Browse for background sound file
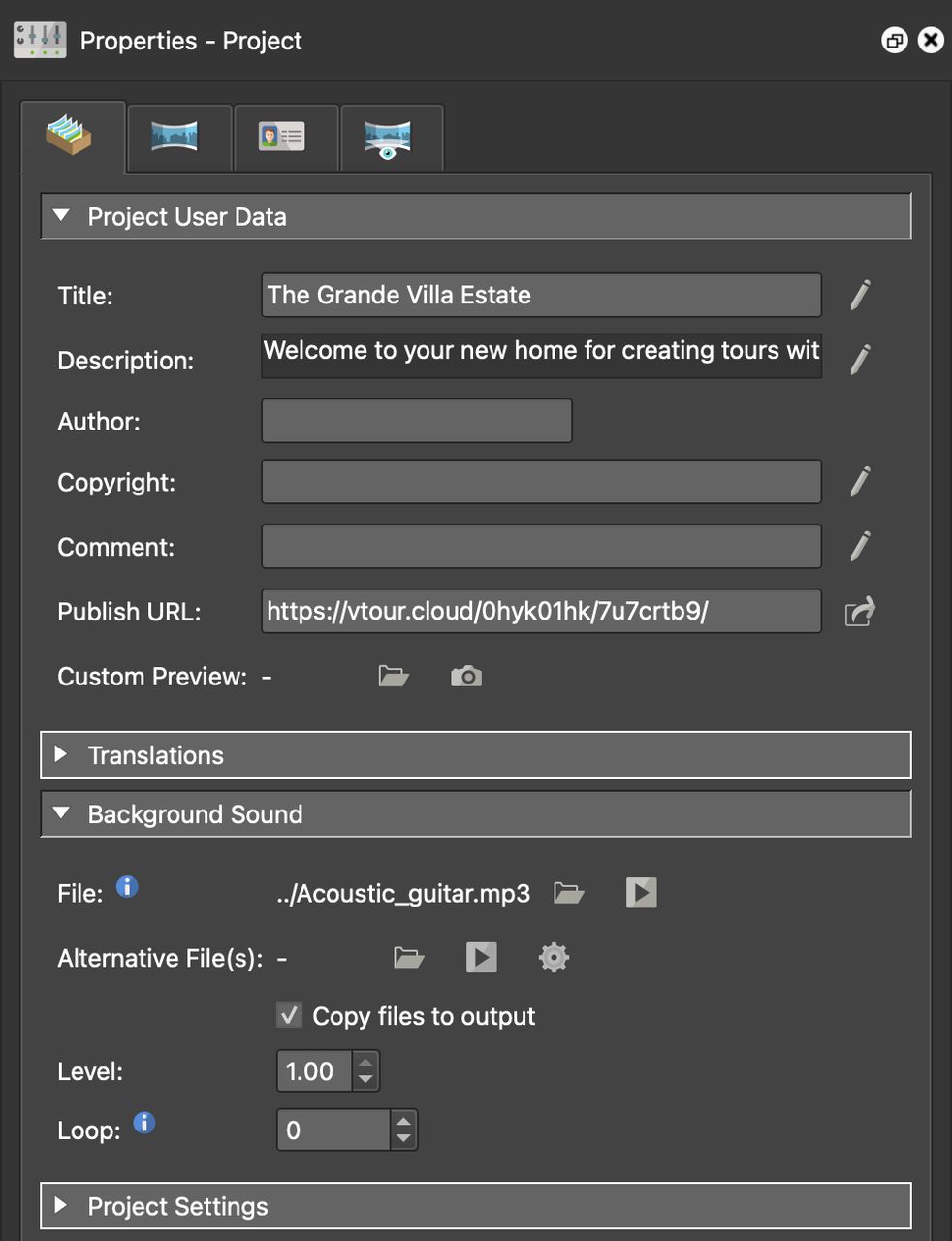The image size is (952, 1241). pyautogui.click(x=569, y=893)
